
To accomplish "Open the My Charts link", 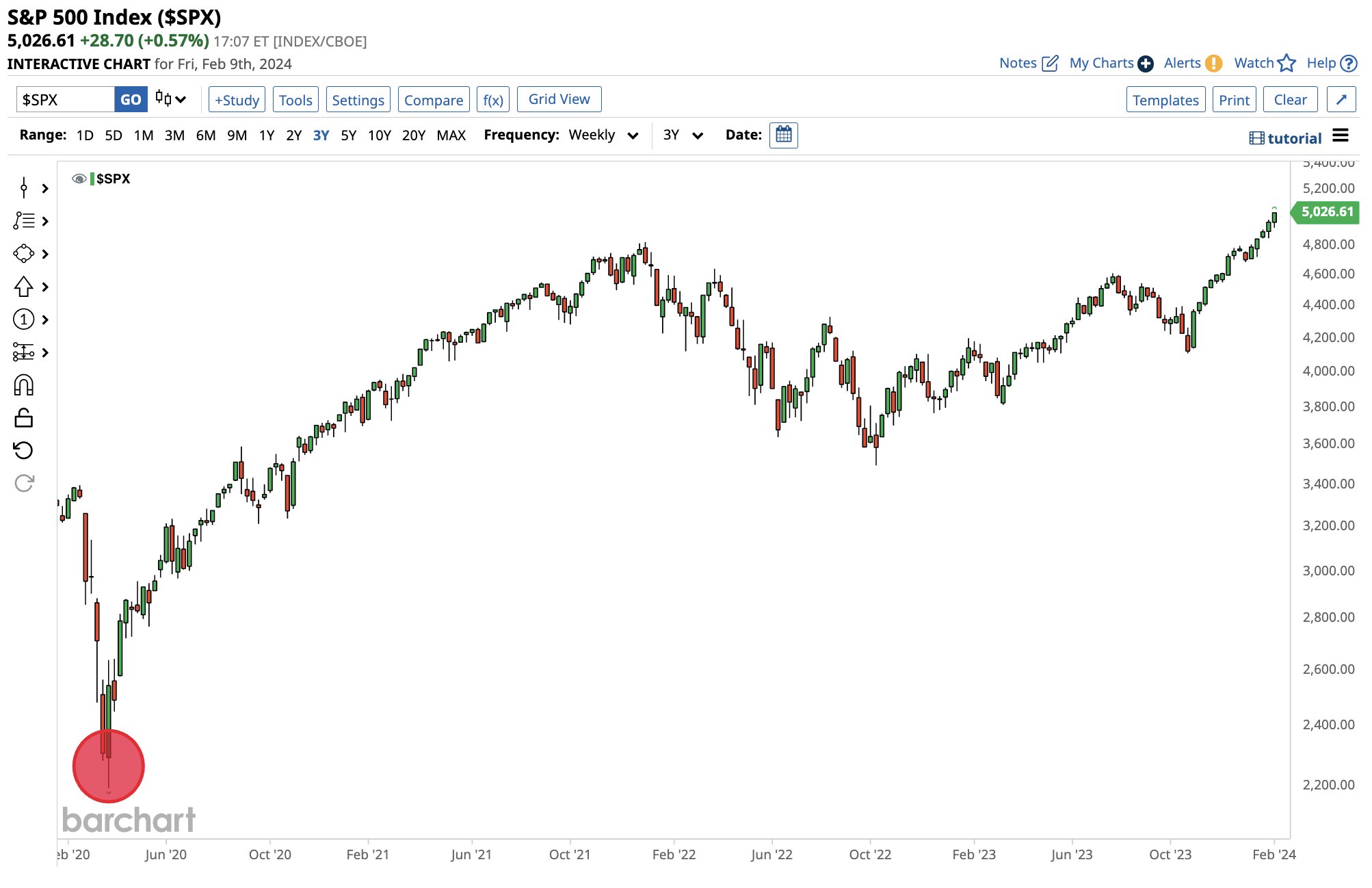I will point(1101,63).
